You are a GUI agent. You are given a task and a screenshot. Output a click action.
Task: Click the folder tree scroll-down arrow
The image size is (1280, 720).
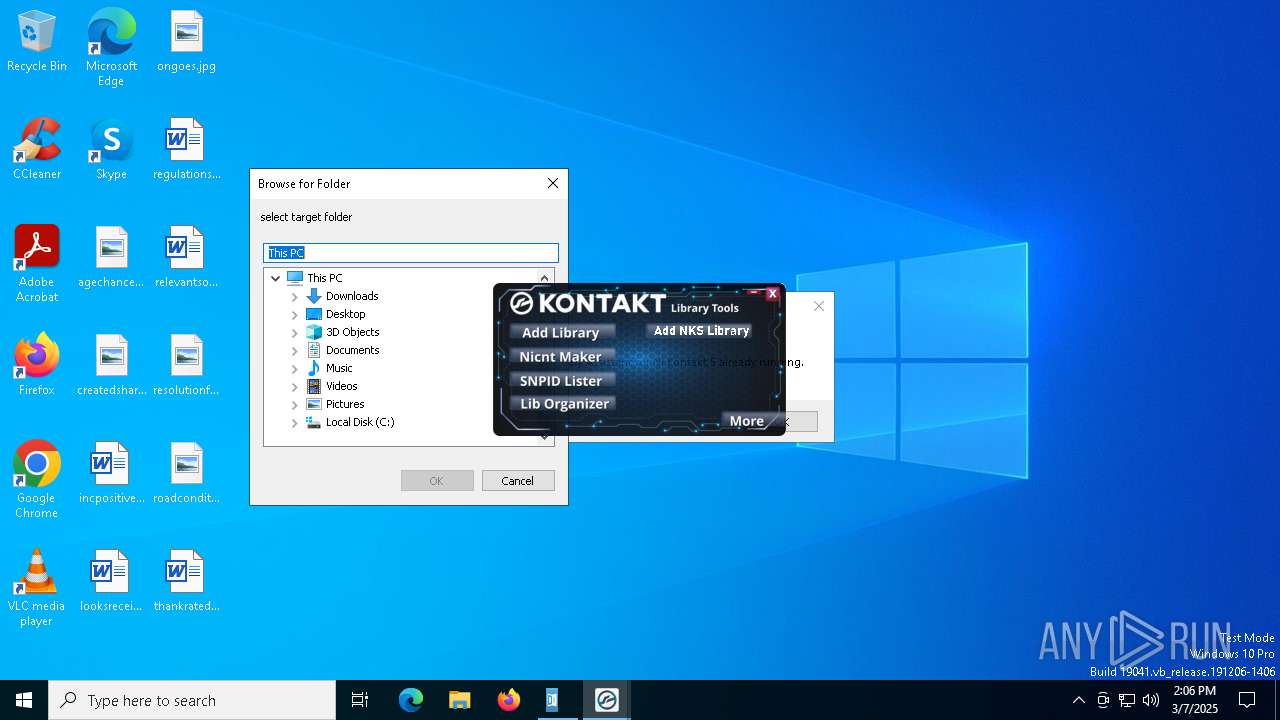point(545,437)
